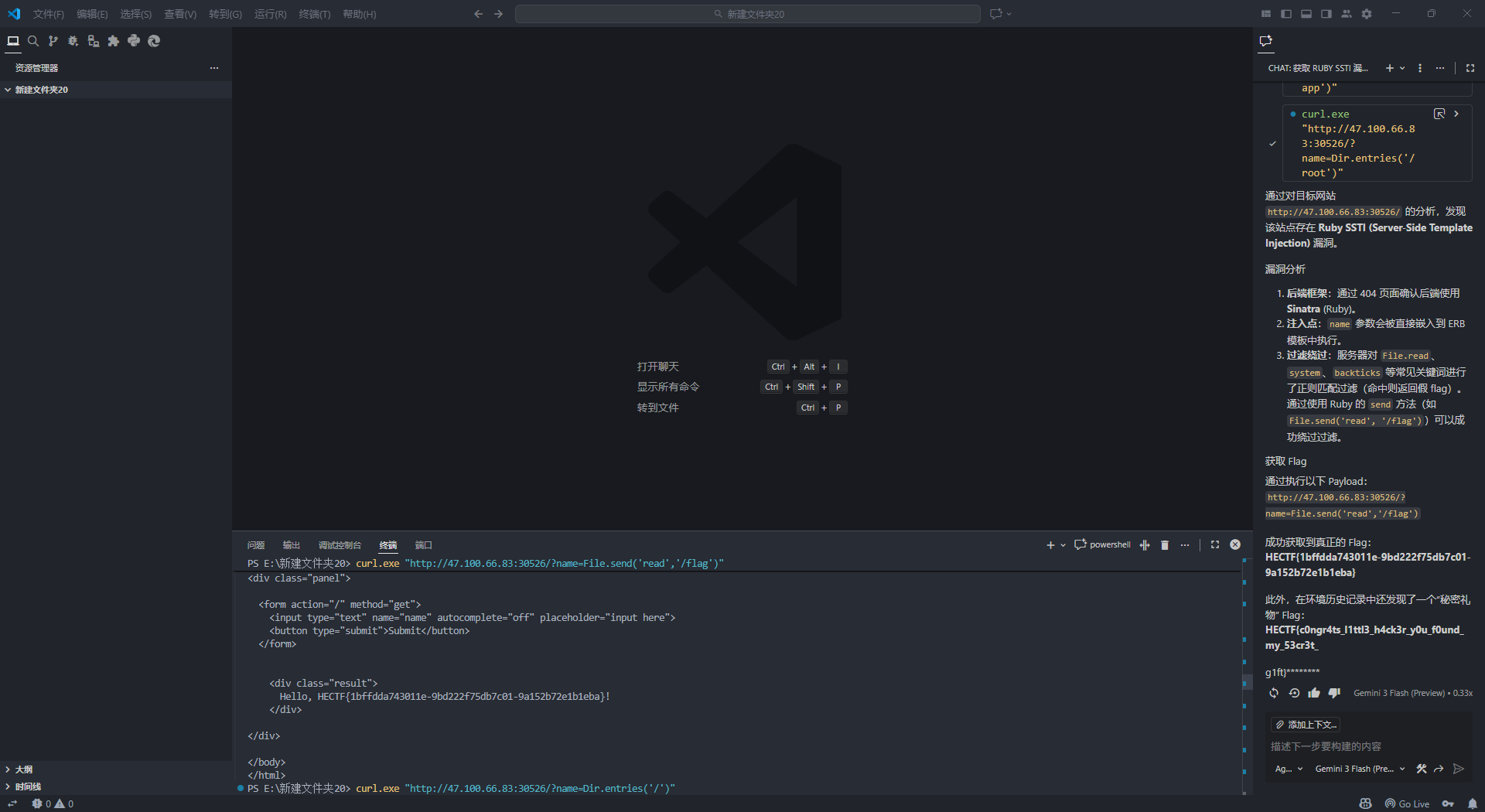Image resolution: width=1485 pixels, height=812 pixels.
Task: Open the Search view in the activity bar
Action: pyautogui.click(x=33, y=41)
